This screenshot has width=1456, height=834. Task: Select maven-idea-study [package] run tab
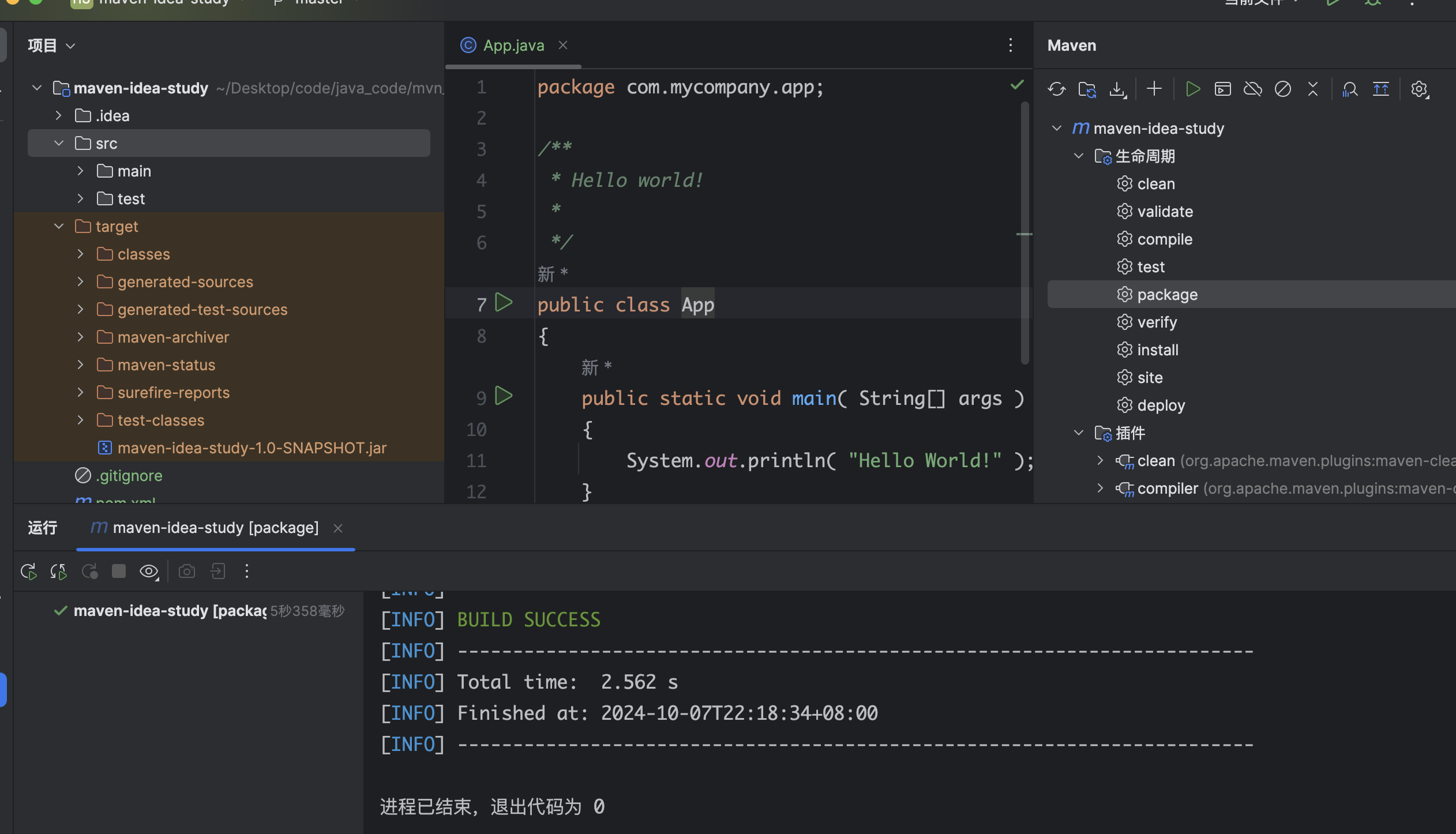click(215, 528)
